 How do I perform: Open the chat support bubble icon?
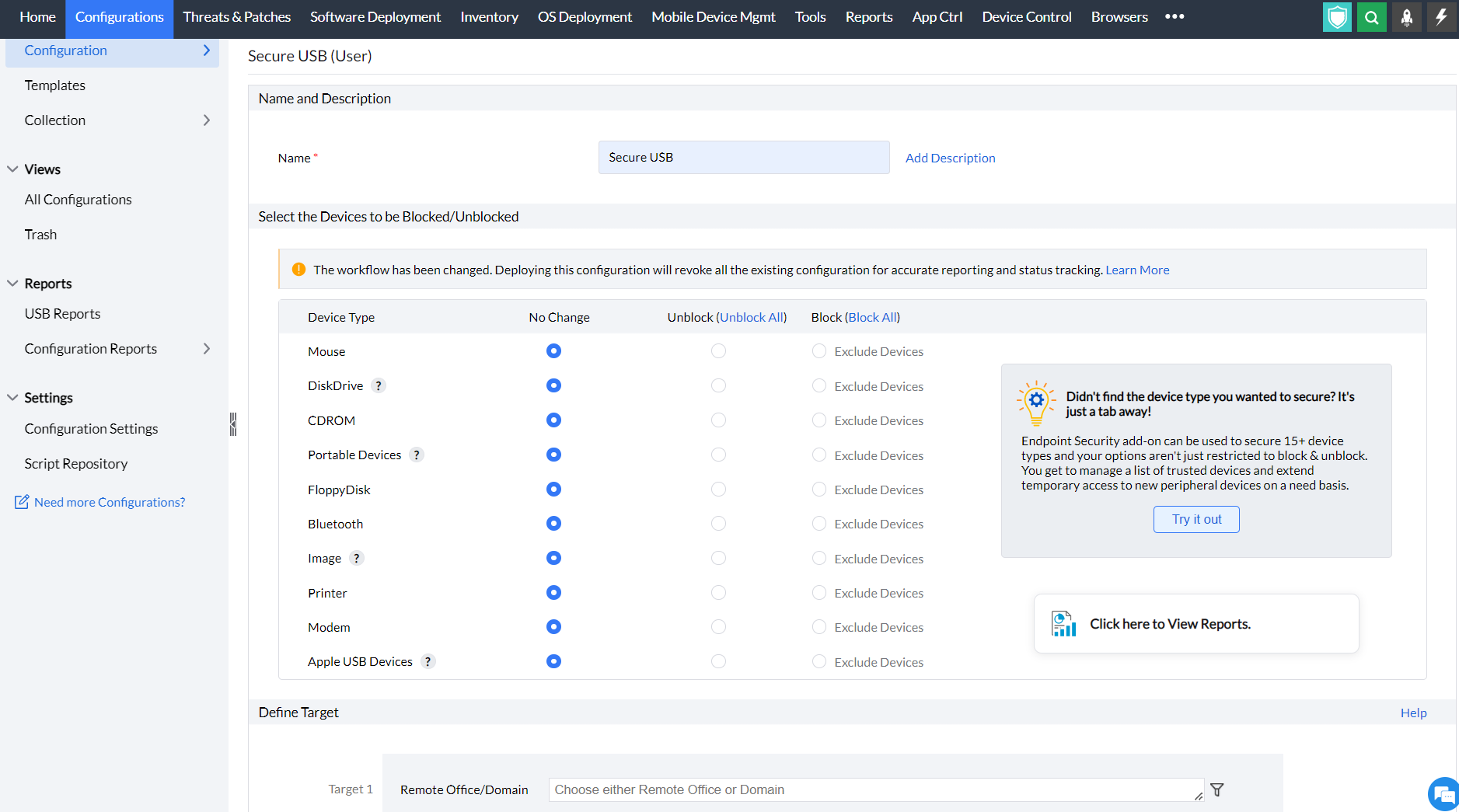pos(1443,794)
